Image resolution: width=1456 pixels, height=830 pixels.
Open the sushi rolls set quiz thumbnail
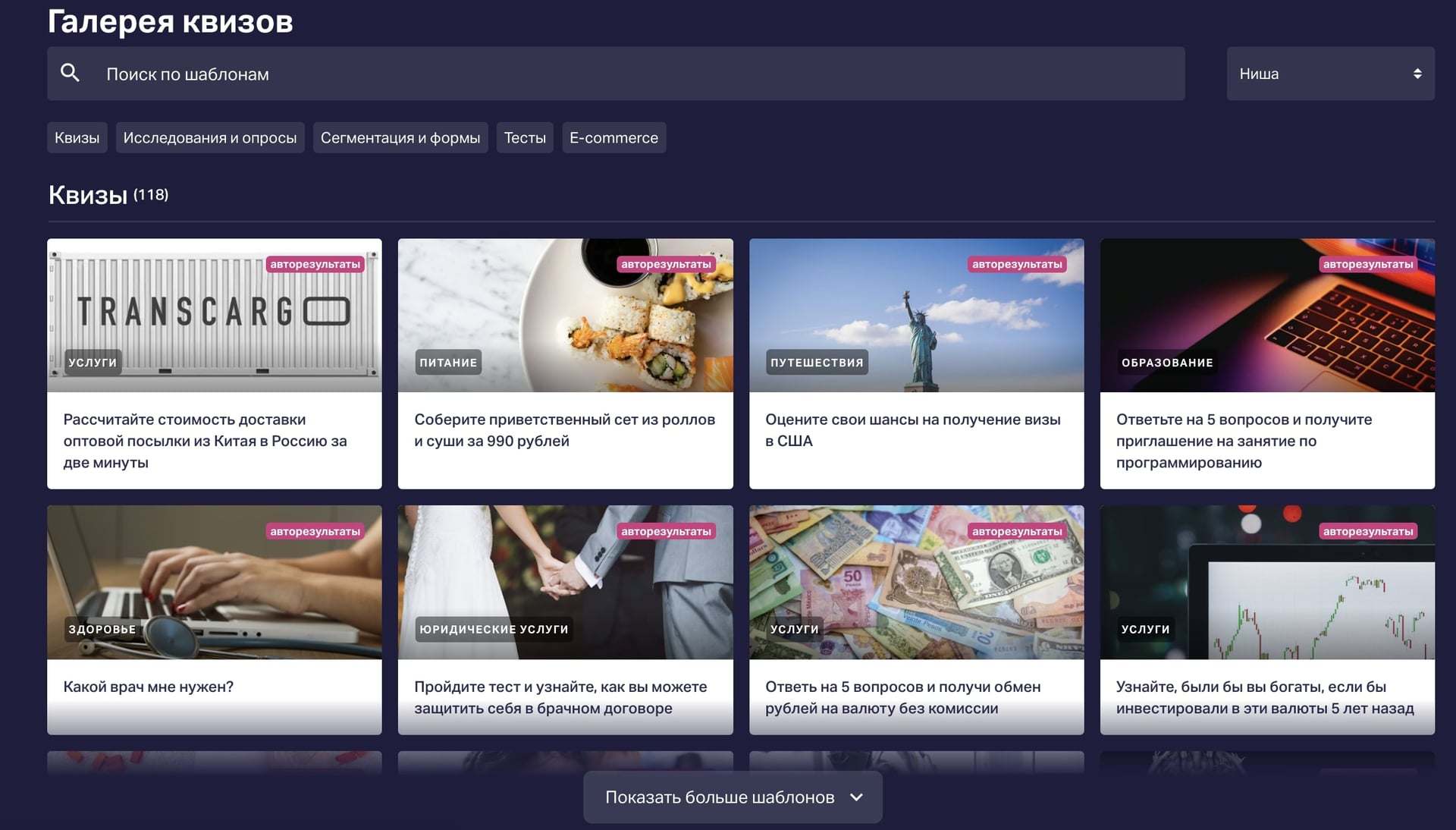click(565, 315)
